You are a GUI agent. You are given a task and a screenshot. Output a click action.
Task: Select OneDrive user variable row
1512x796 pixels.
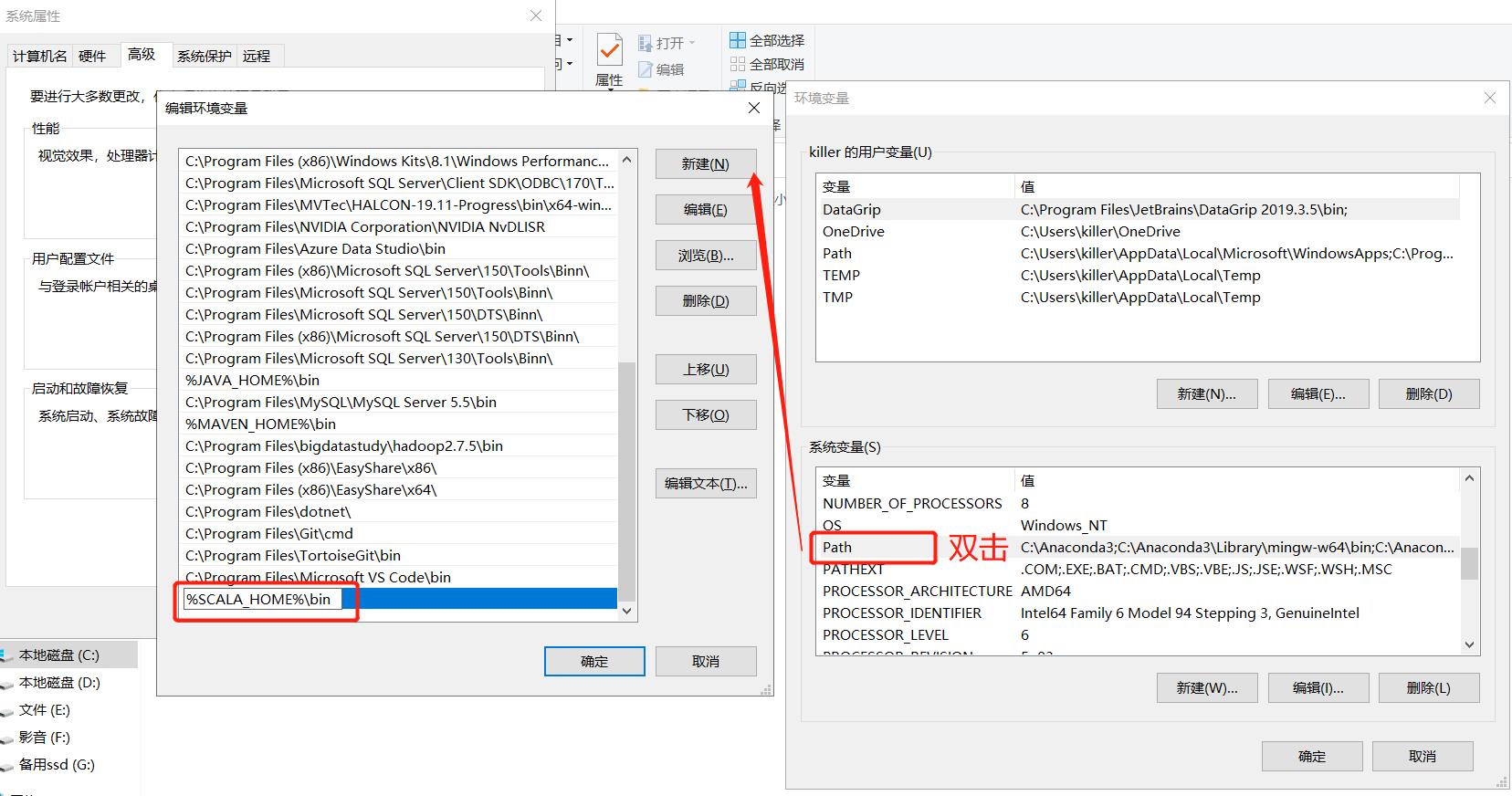click(1139, 232)
